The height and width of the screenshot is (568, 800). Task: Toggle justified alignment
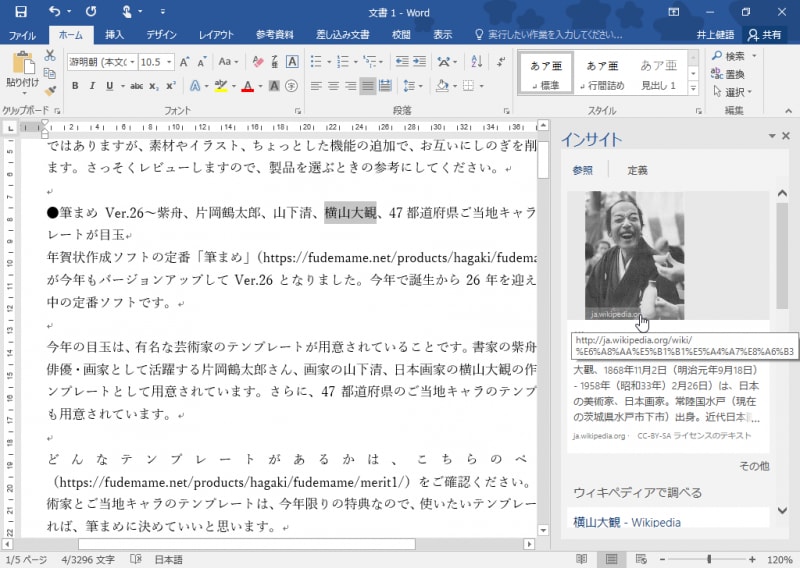point(368,86)
